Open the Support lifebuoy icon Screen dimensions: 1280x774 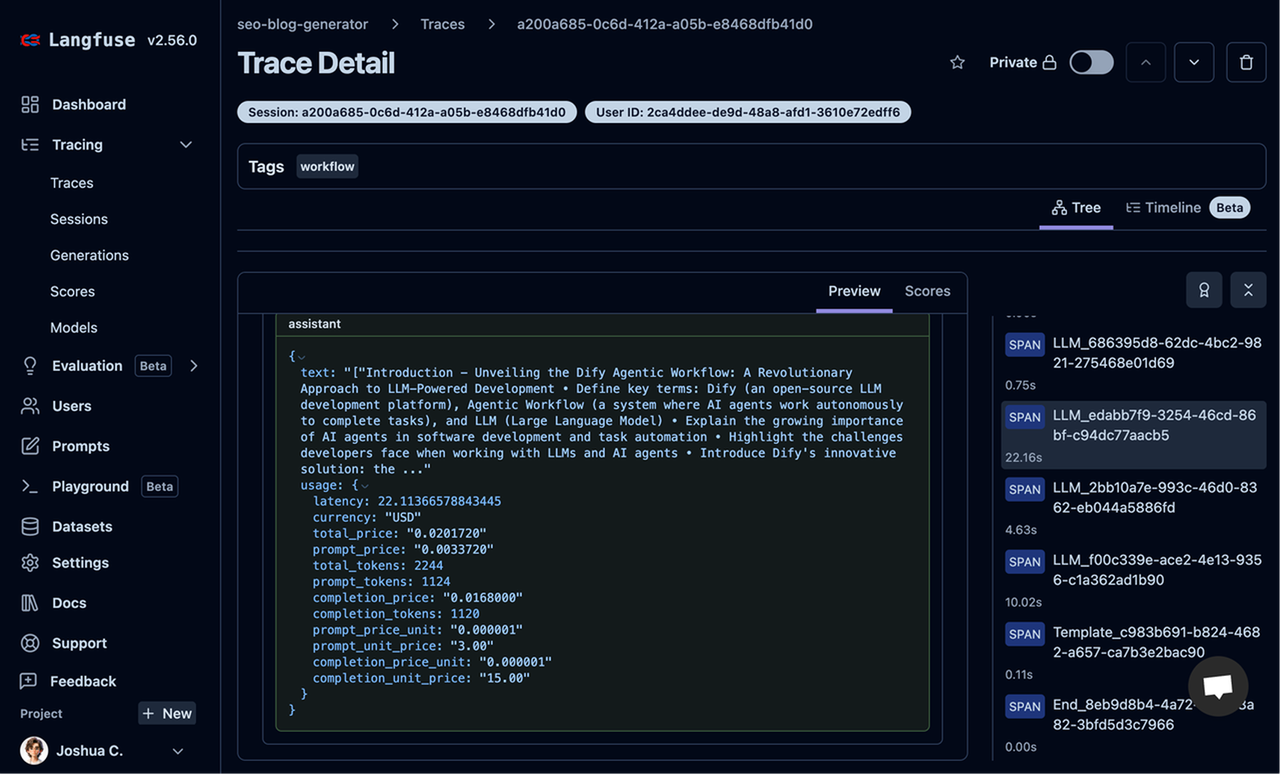(x=30, y=643)
